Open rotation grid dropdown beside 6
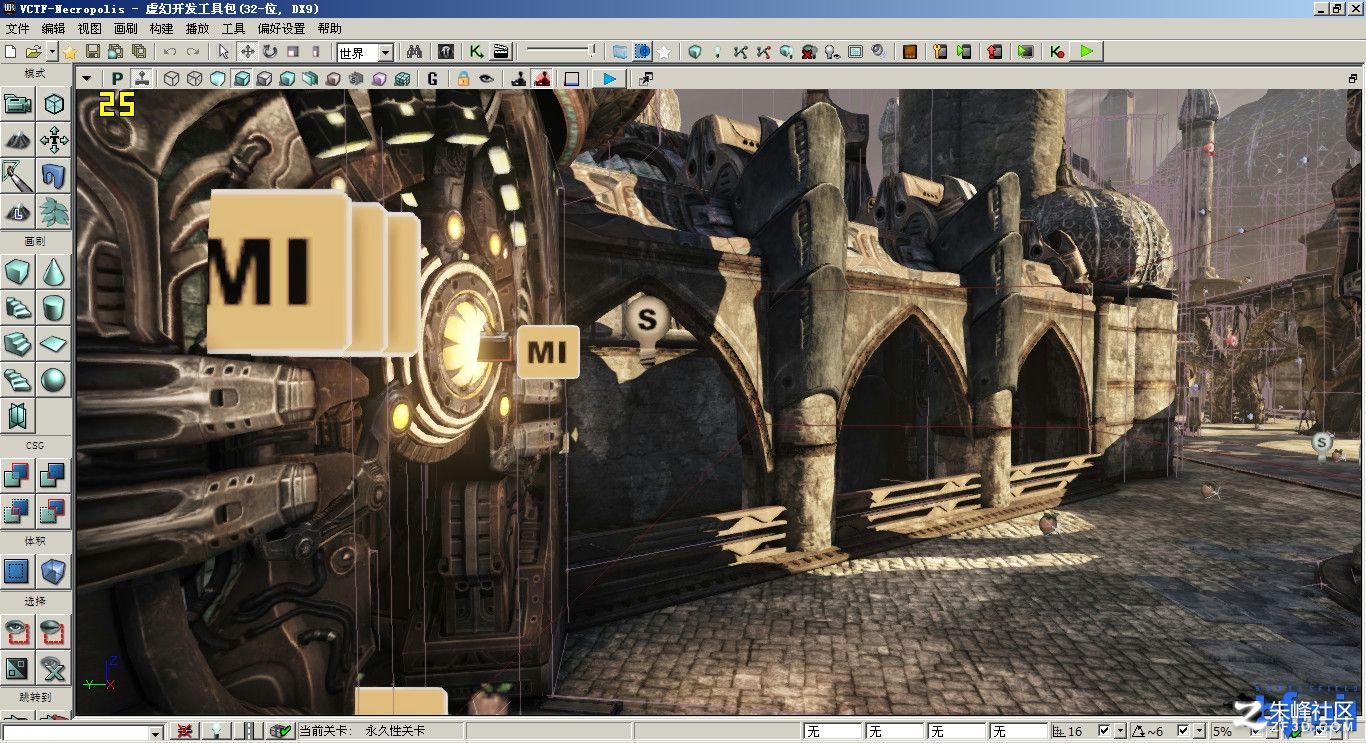Image resolution: width=1366 pixels, height=743 pixels. [x=1199, y=731]
